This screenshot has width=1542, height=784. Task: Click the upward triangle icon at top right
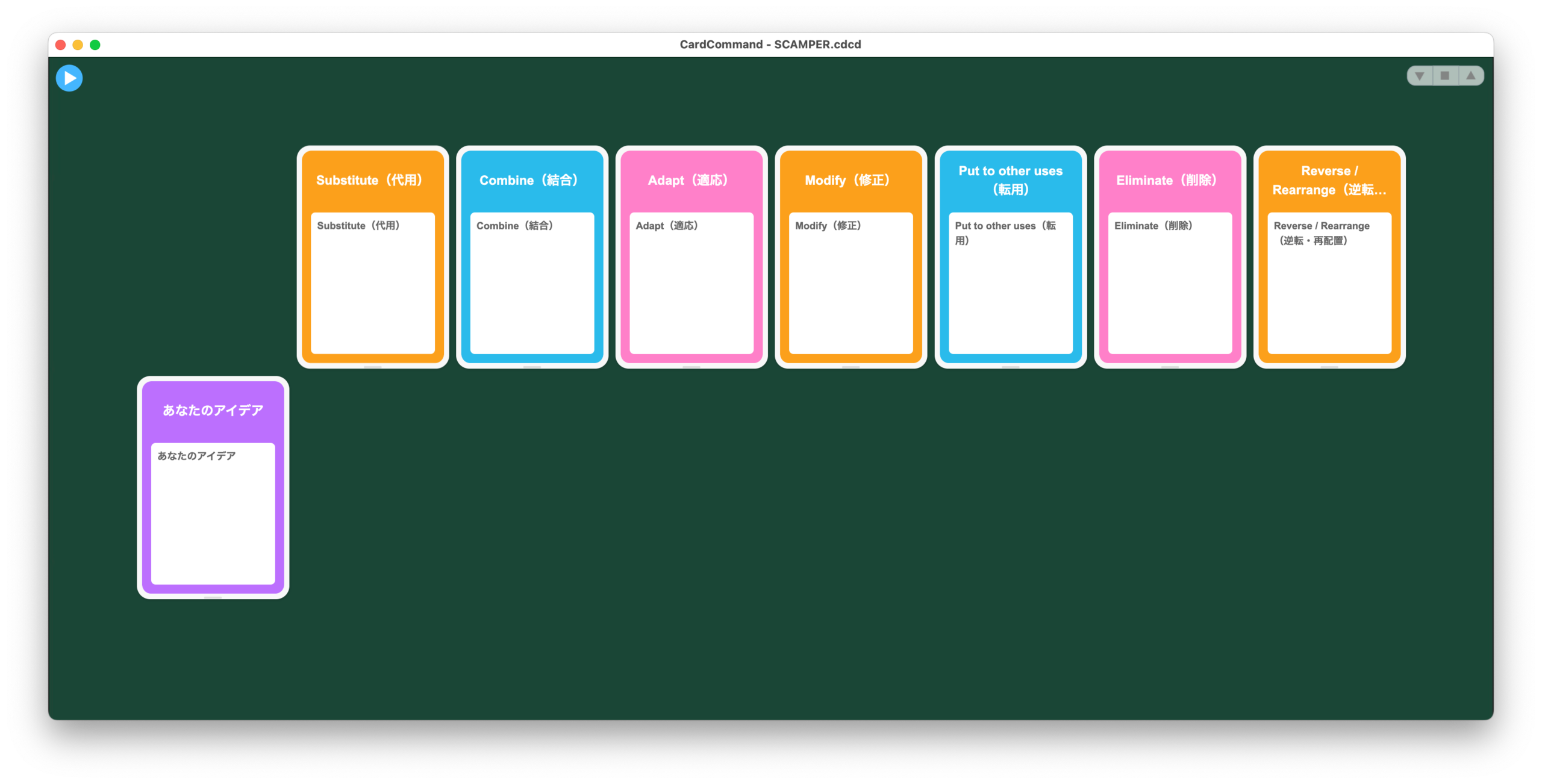tap(1471, 76)
